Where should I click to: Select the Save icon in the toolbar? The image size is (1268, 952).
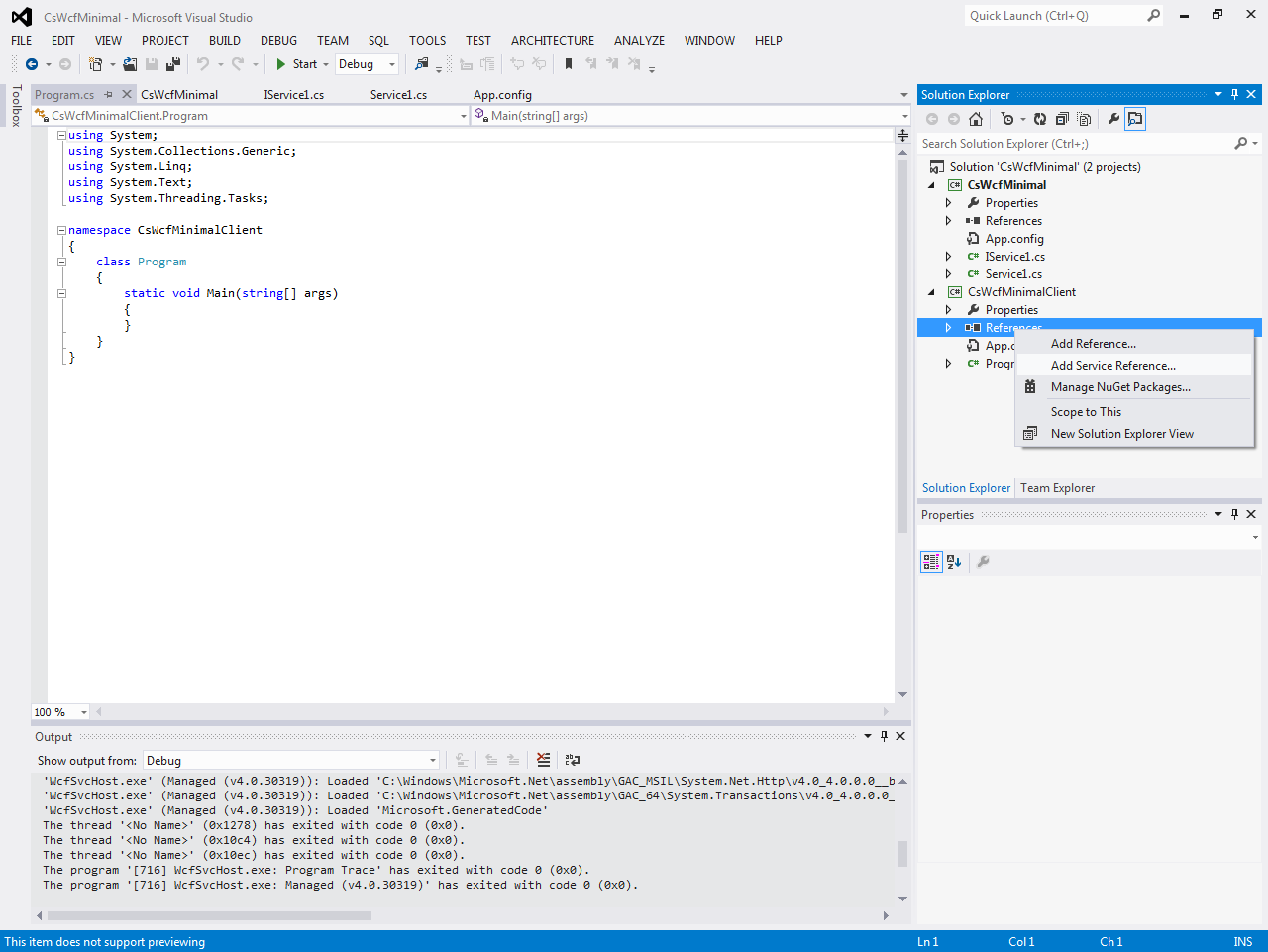[150, 63]
